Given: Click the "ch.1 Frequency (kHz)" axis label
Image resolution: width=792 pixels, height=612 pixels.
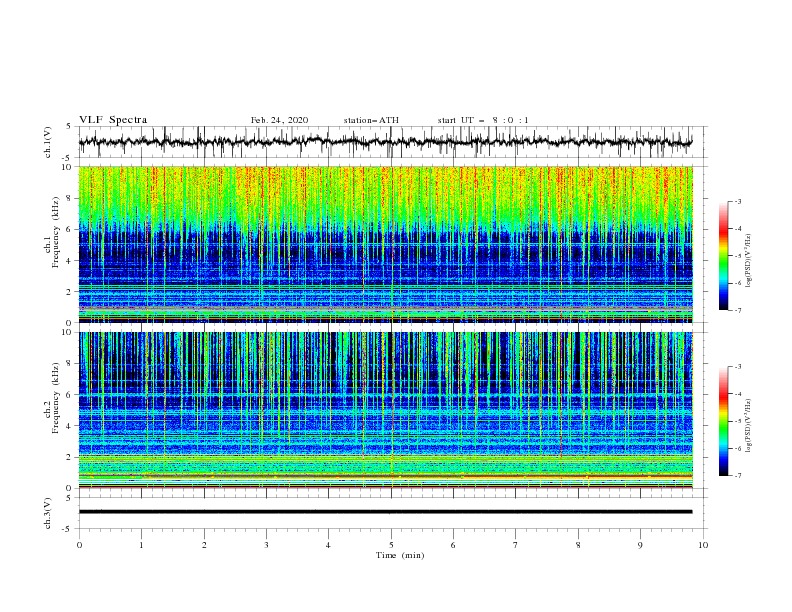Looking at the screenshot, I should (x=52, y=244).
